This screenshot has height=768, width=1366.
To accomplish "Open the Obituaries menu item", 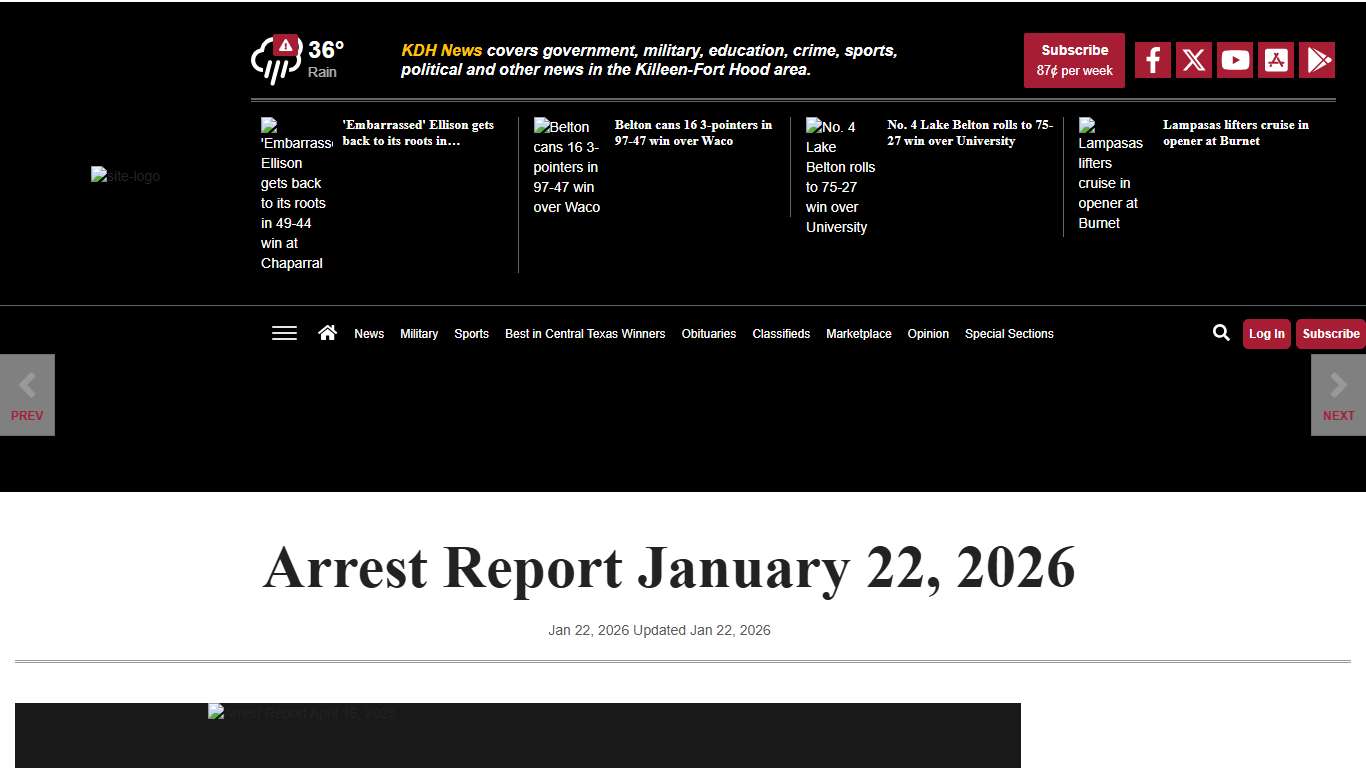I will (708, 334).
